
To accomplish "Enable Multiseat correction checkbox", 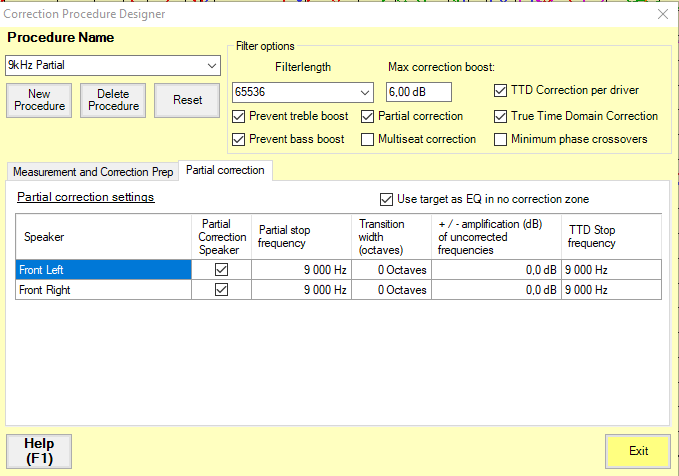I will click(368, 139).
